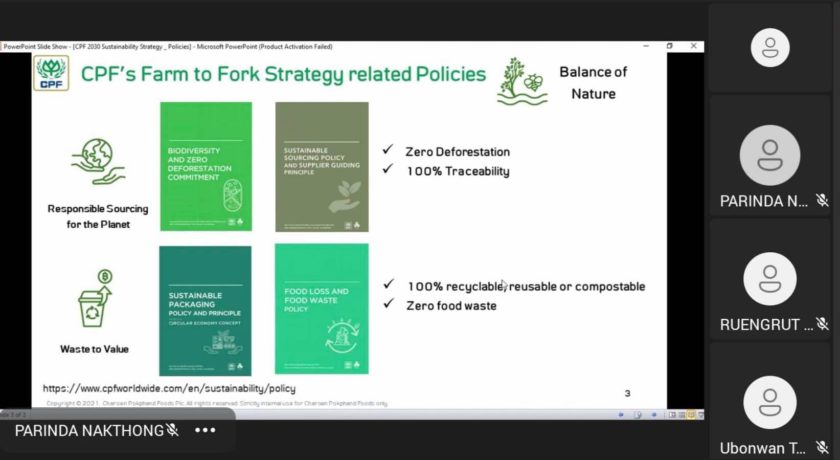Select the Sustainable Packaging Policy cover
The image size is (840, 460).
[x=205, y=310]
